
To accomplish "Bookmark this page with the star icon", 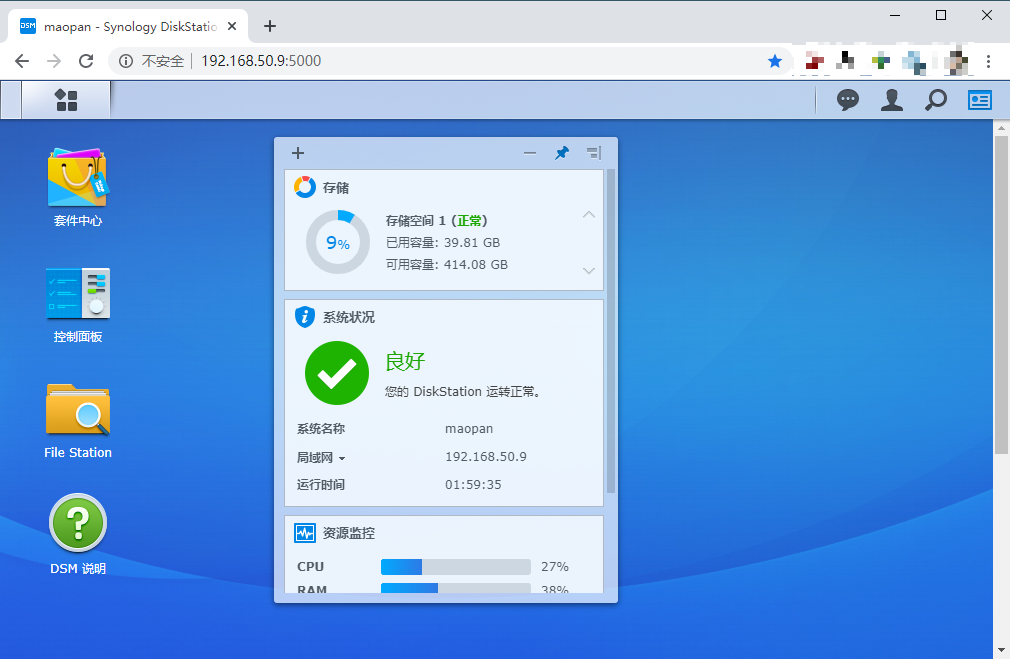I will [775, 61].
